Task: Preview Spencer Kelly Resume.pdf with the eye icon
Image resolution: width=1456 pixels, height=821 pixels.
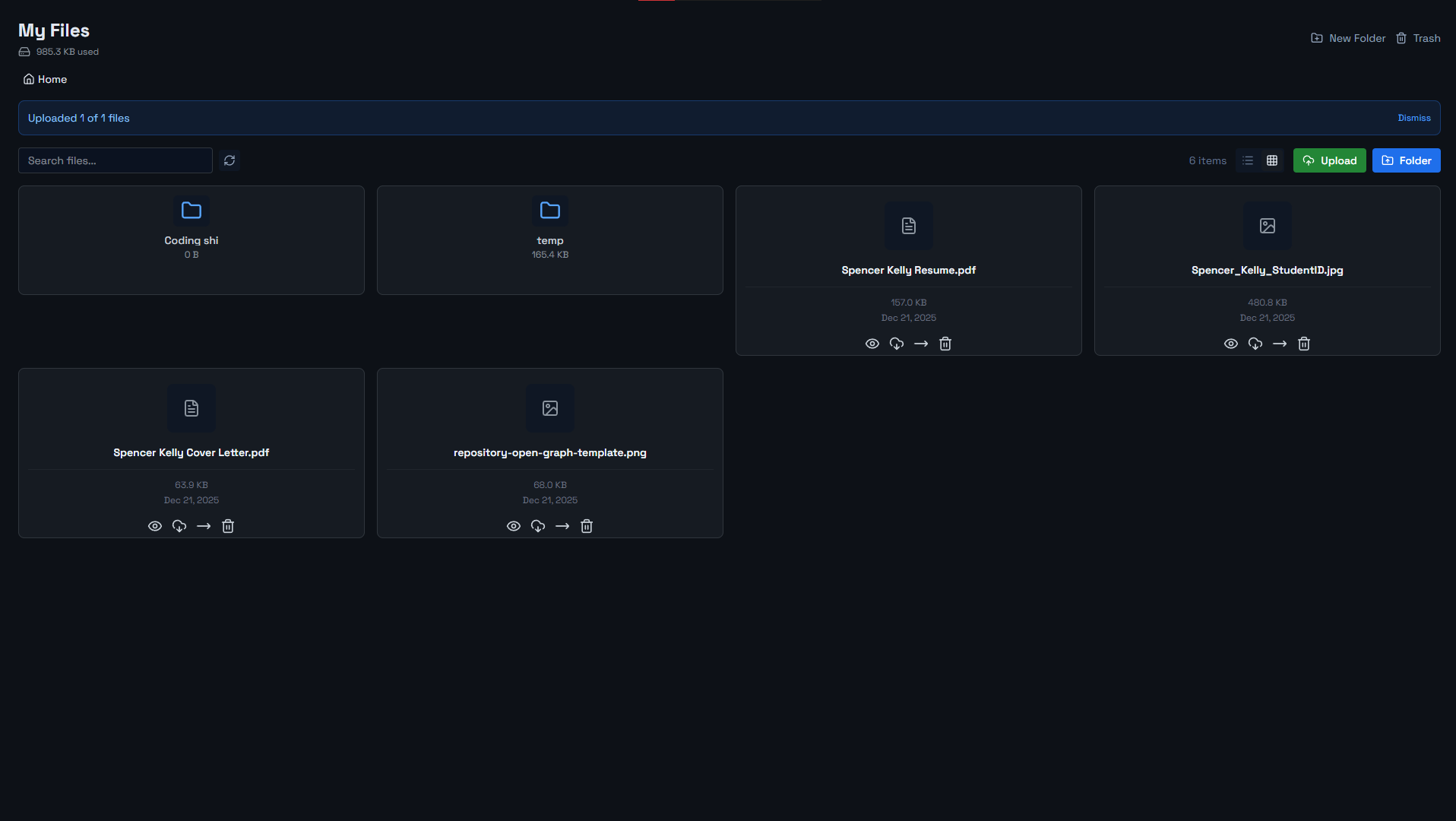Action: (x=872, y=343)
